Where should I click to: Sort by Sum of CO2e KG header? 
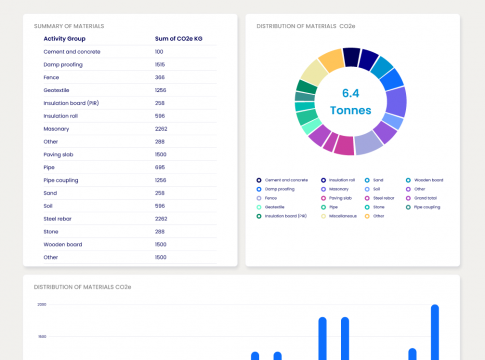pos(178,39)
